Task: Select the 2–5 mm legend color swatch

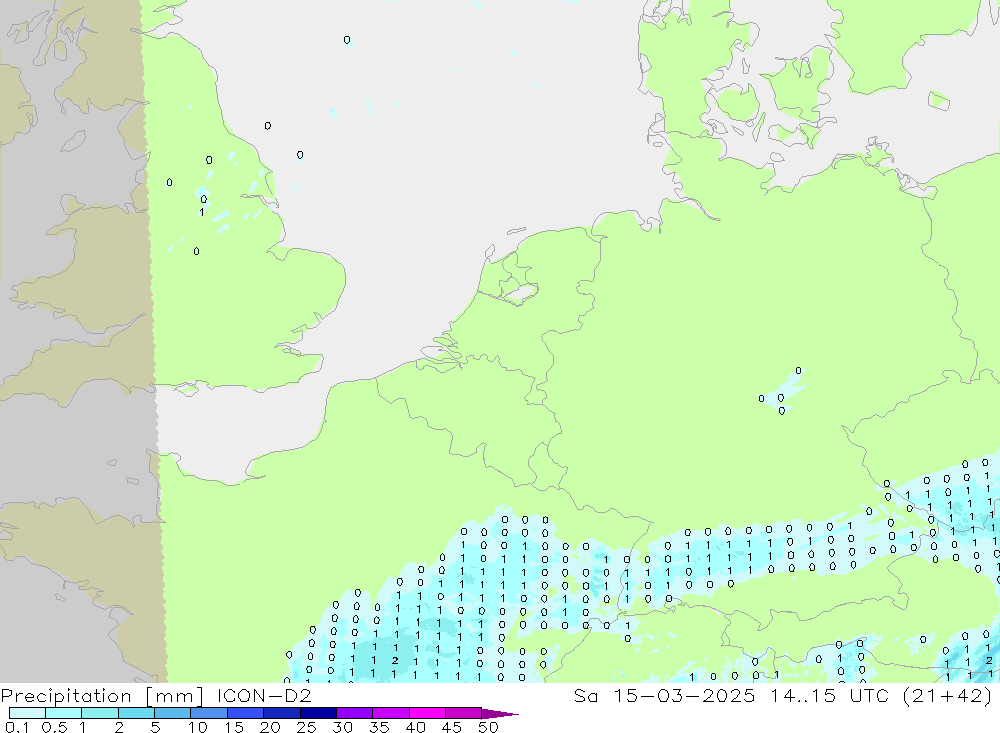Action: point(136,713)
